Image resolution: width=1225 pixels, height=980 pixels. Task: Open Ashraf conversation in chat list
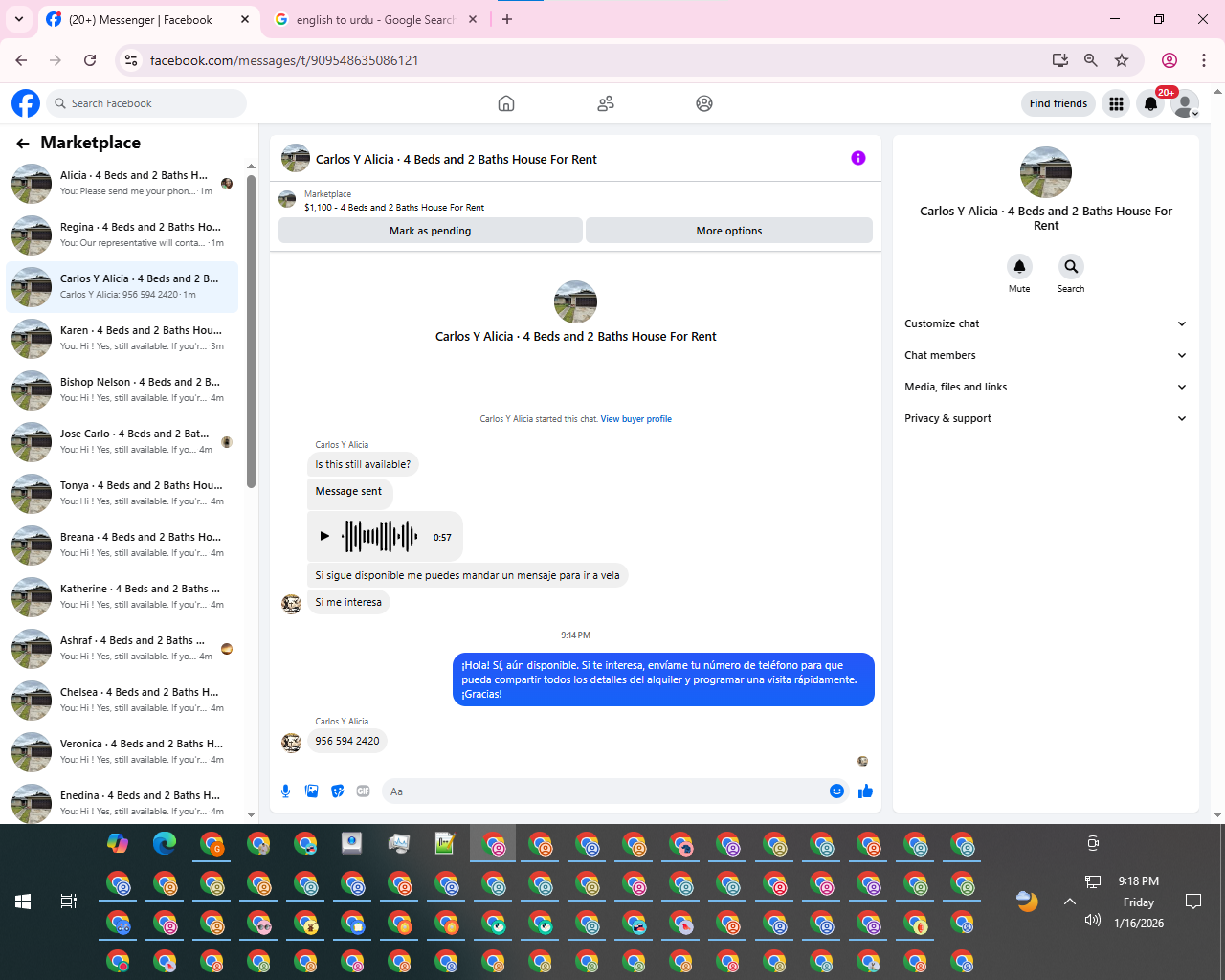click(x=122, y=648)
